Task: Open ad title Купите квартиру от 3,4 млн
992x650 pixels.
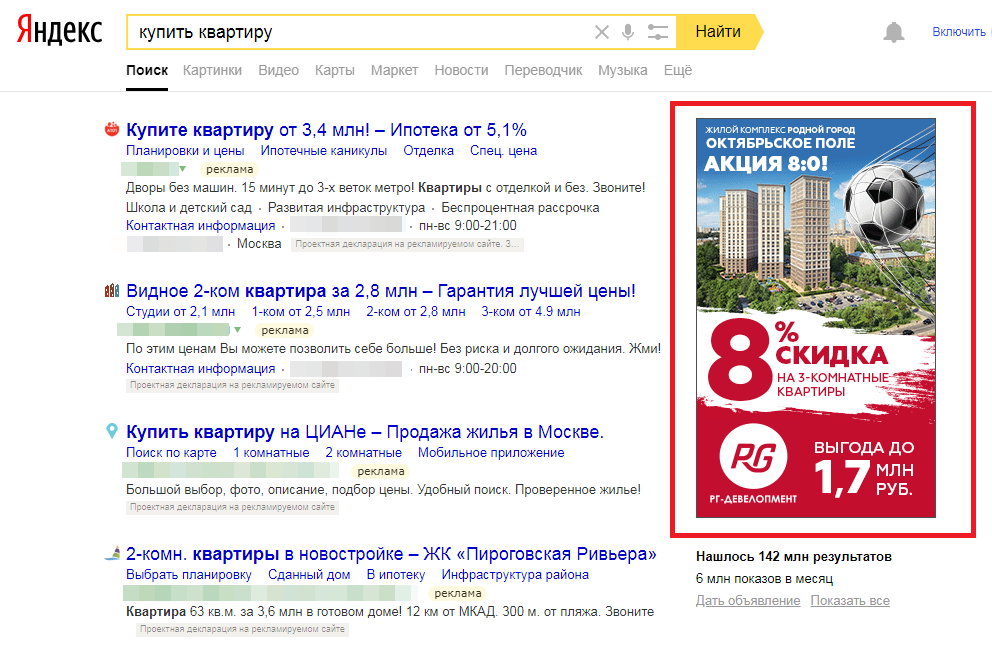Action: pyautogui.click(x=326, y=130)
